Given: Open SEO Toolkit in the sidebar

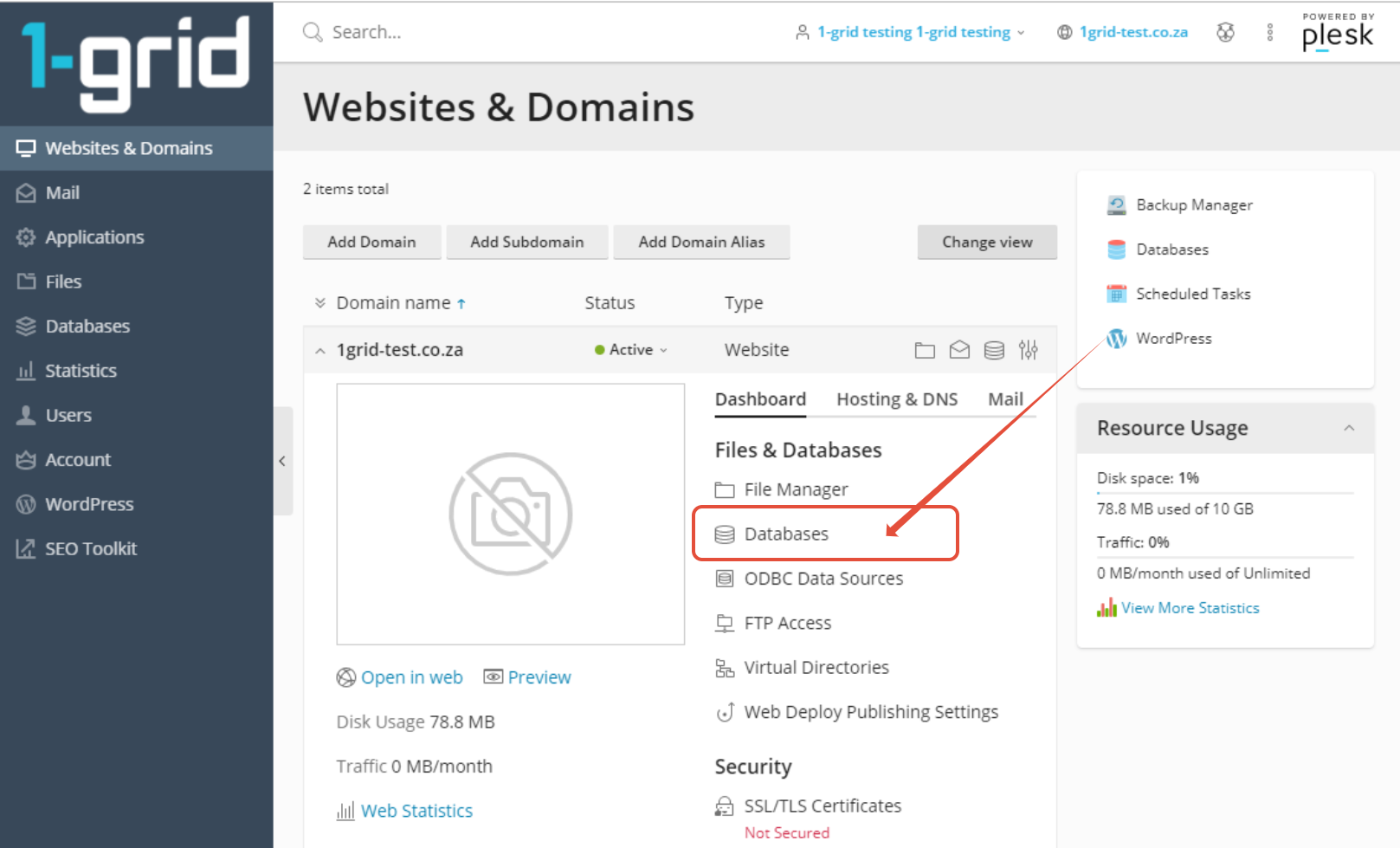Looking at the screenshot, I should coord(136,548).
